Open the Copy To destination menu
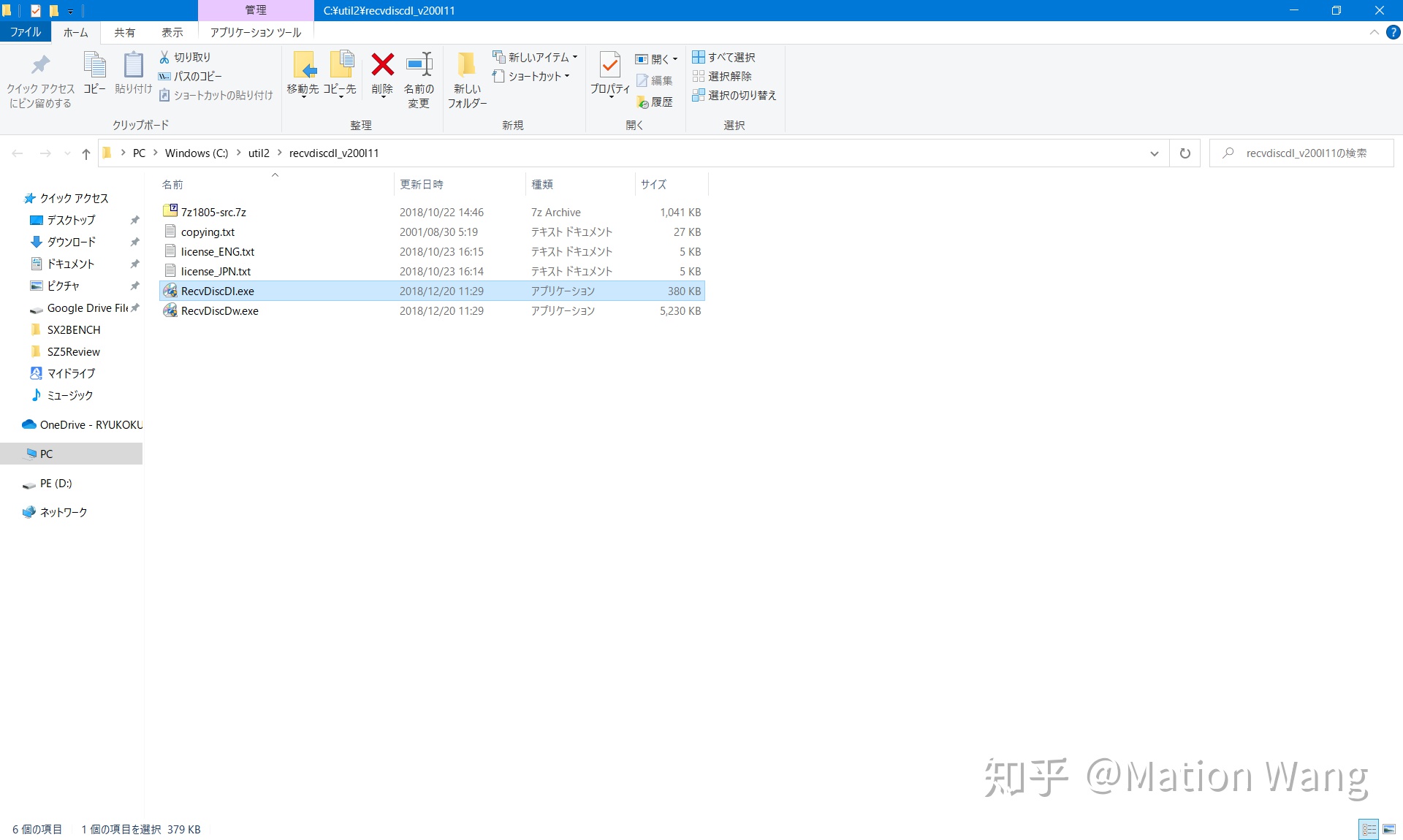The image size is (1403, 840). (x=340, y=75)
